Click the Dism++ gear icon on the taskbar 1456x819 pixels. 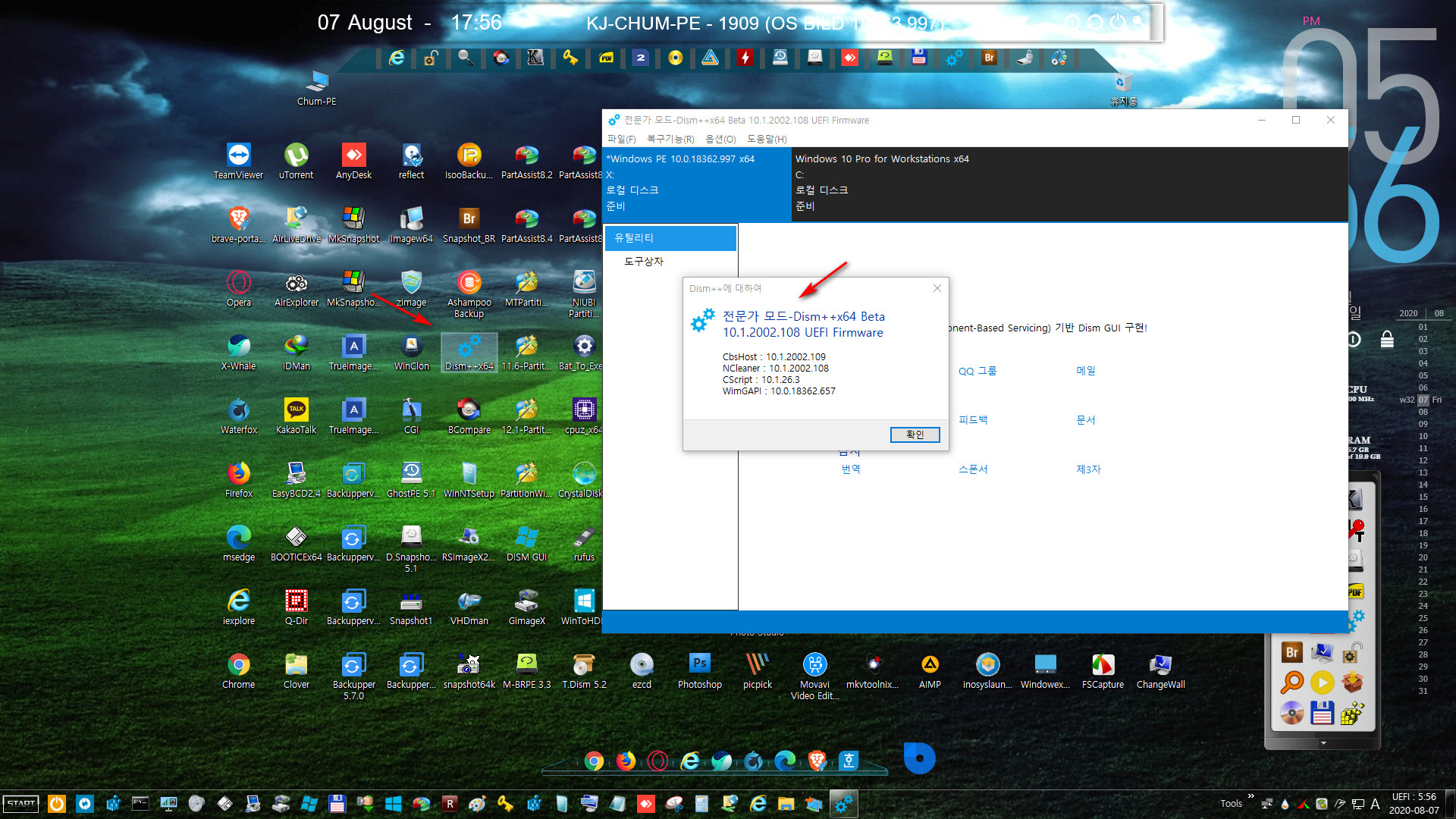click(x=843, y=804)
